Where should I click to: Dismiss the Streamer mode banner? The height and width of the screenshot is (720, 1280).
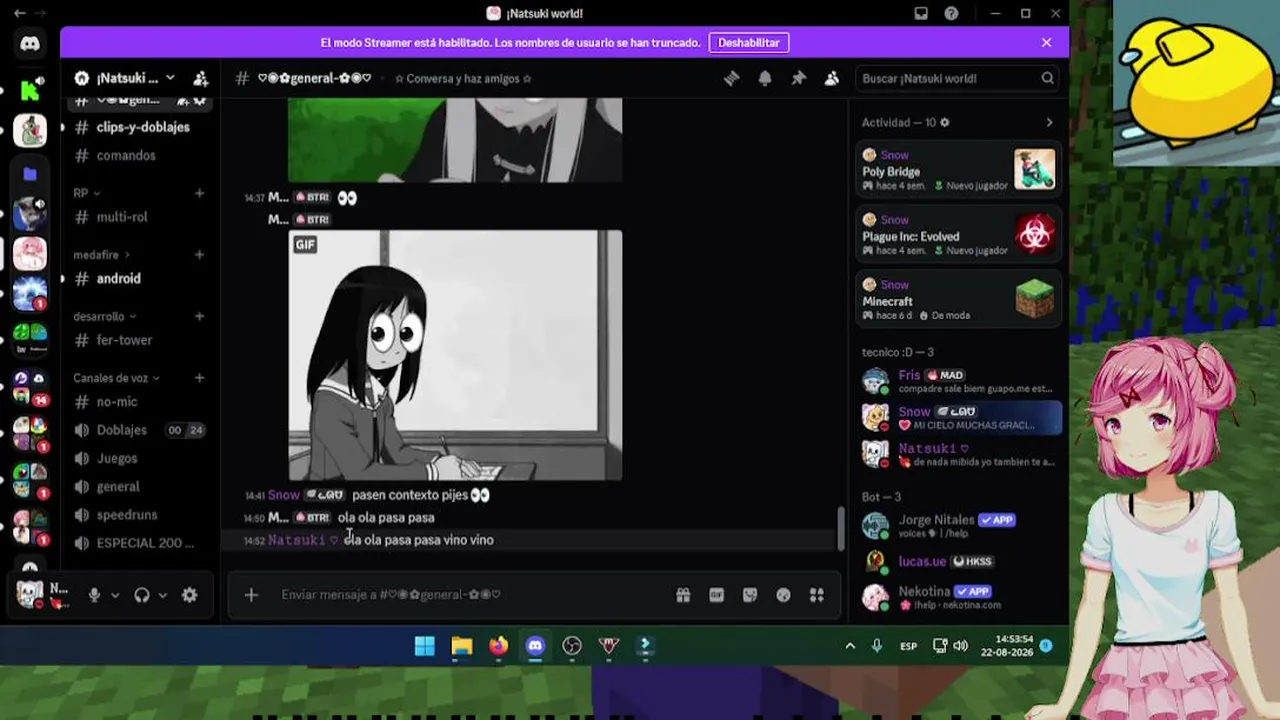click(x=1046, y=43)
